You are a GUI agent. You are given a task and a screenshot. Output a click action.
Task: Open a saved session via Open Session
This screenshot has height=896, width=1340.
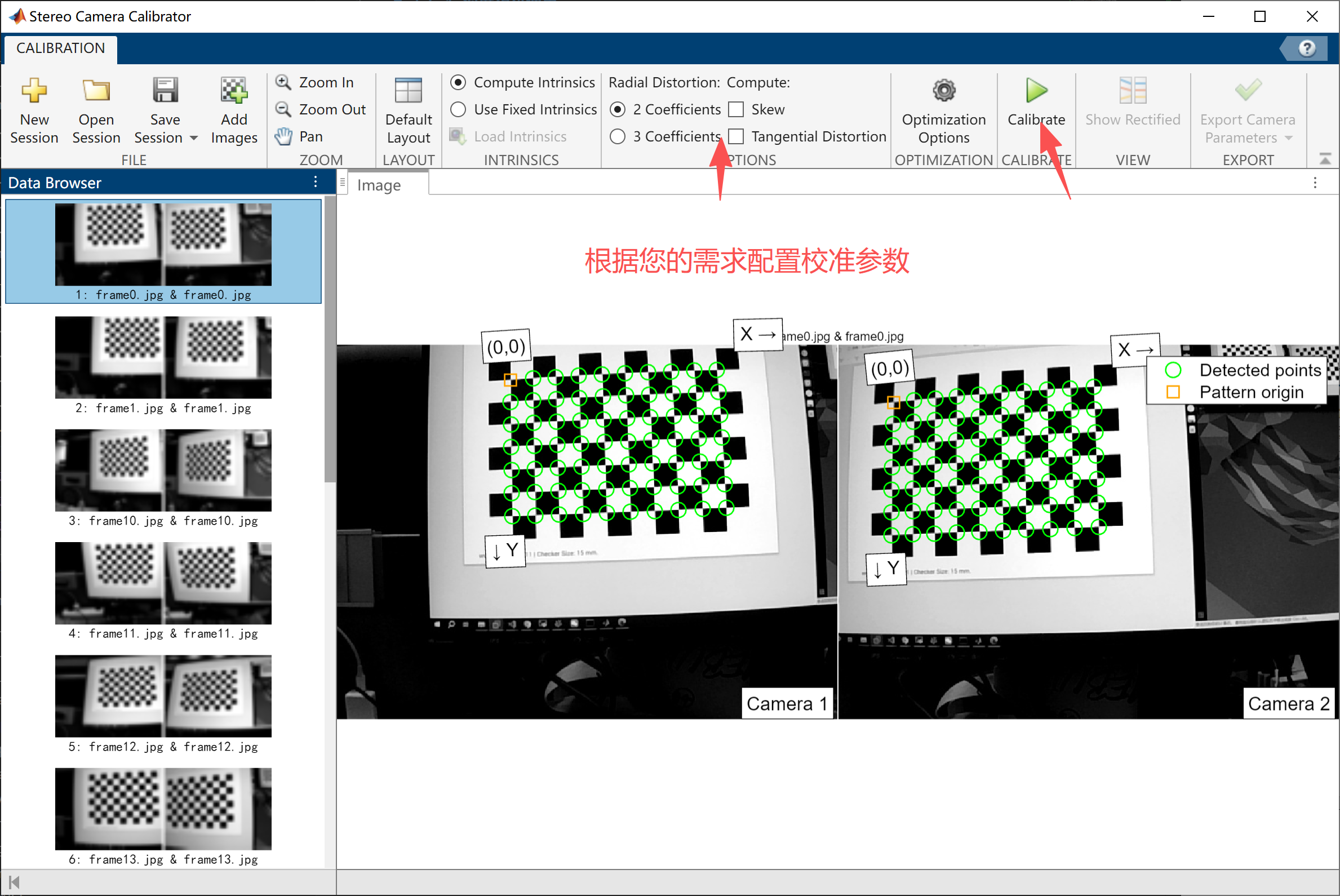click(95, 91)
